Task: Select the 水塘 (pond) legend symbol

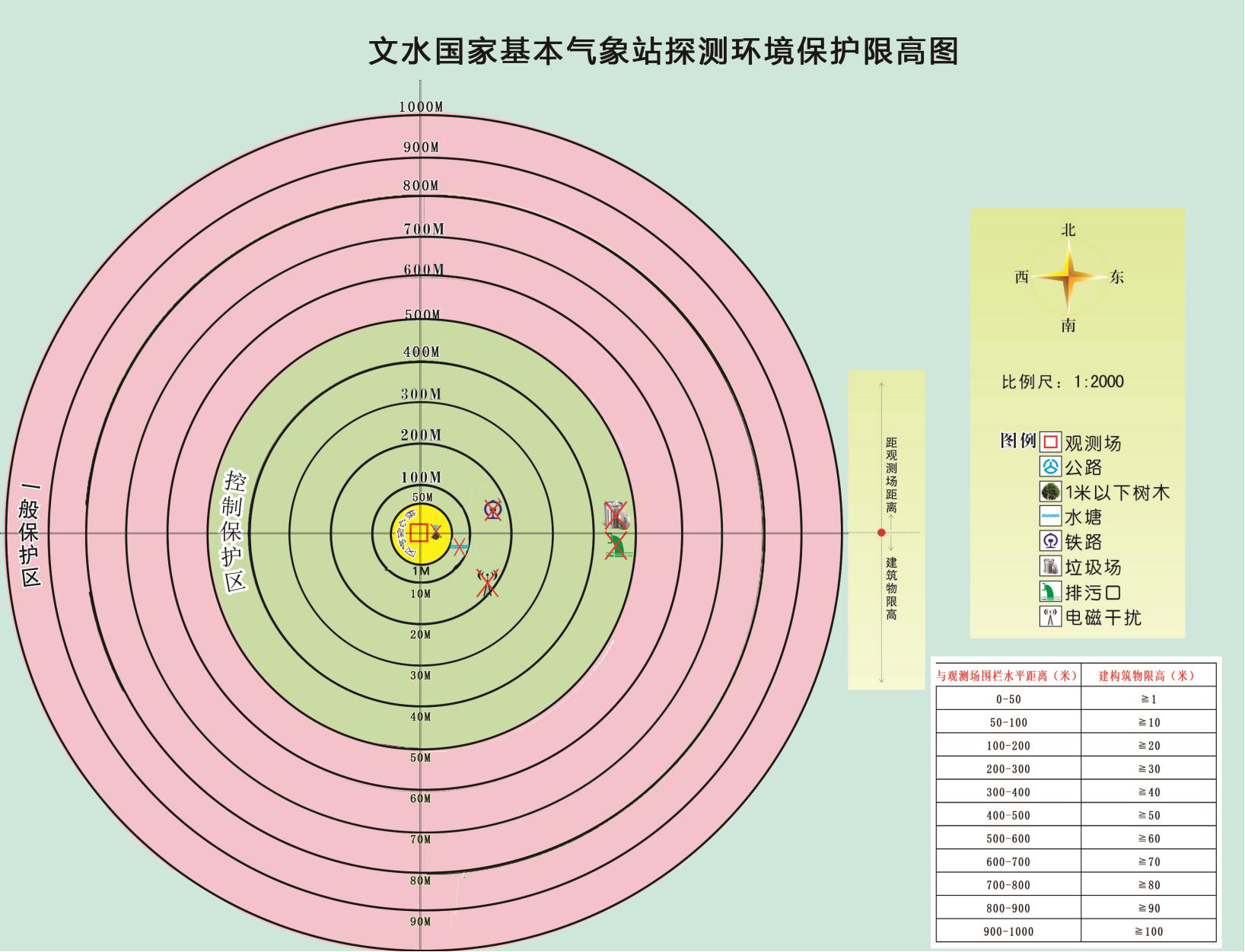Action: pyautogui.click(x=1050, y=517)
